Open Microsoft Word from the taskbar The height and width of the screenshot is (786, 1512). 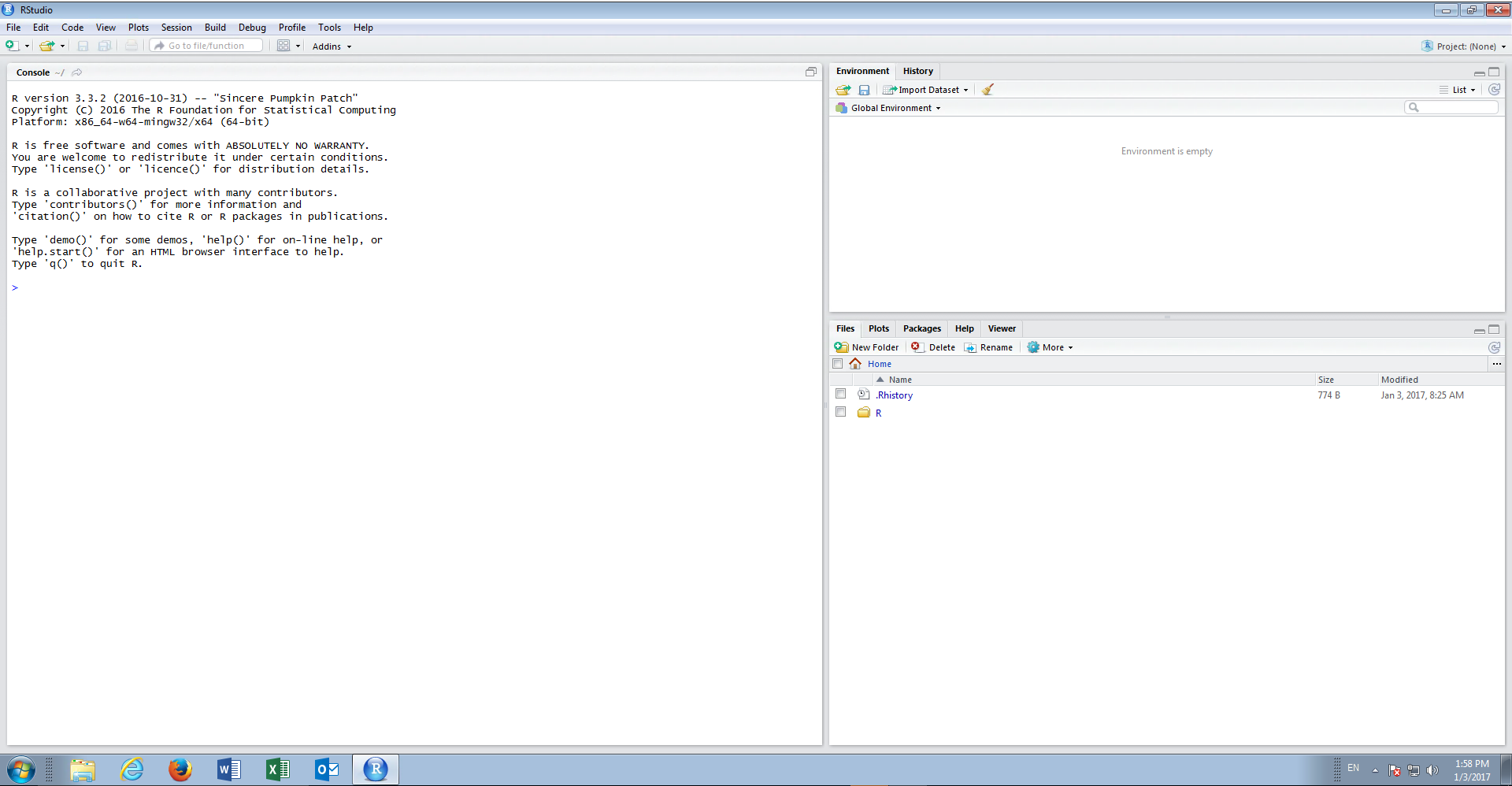(229, 769)
